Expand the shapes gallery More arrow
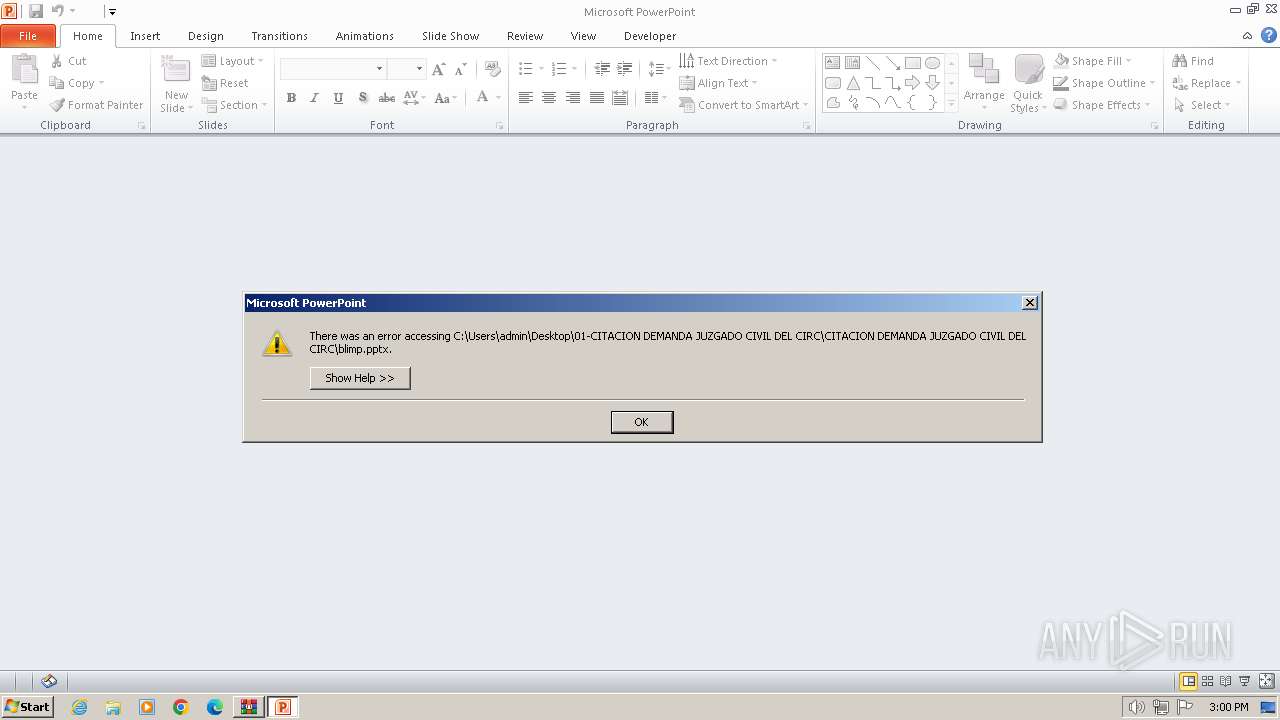 click(951, 103)
